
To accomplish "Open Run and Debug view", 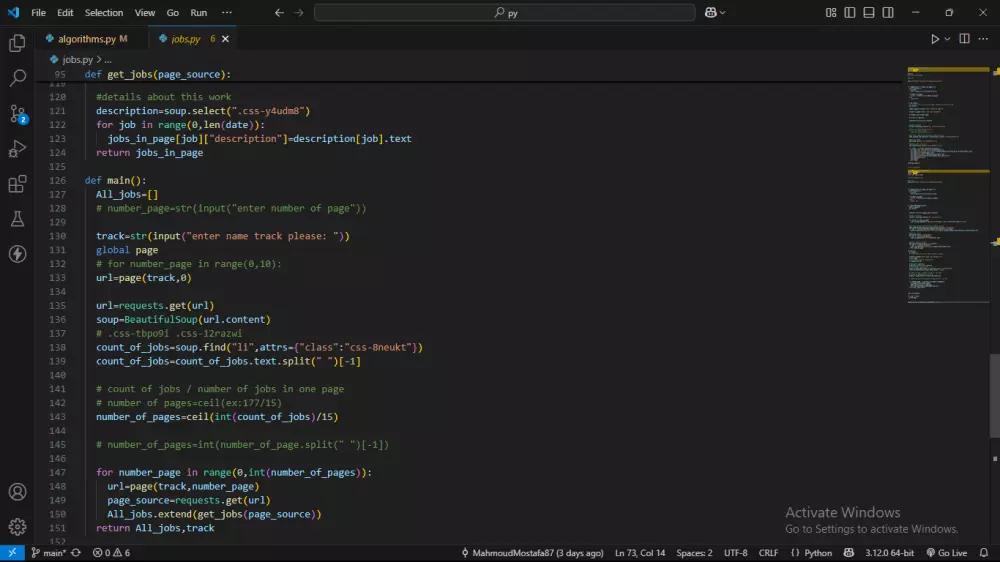I will (17, 149).
